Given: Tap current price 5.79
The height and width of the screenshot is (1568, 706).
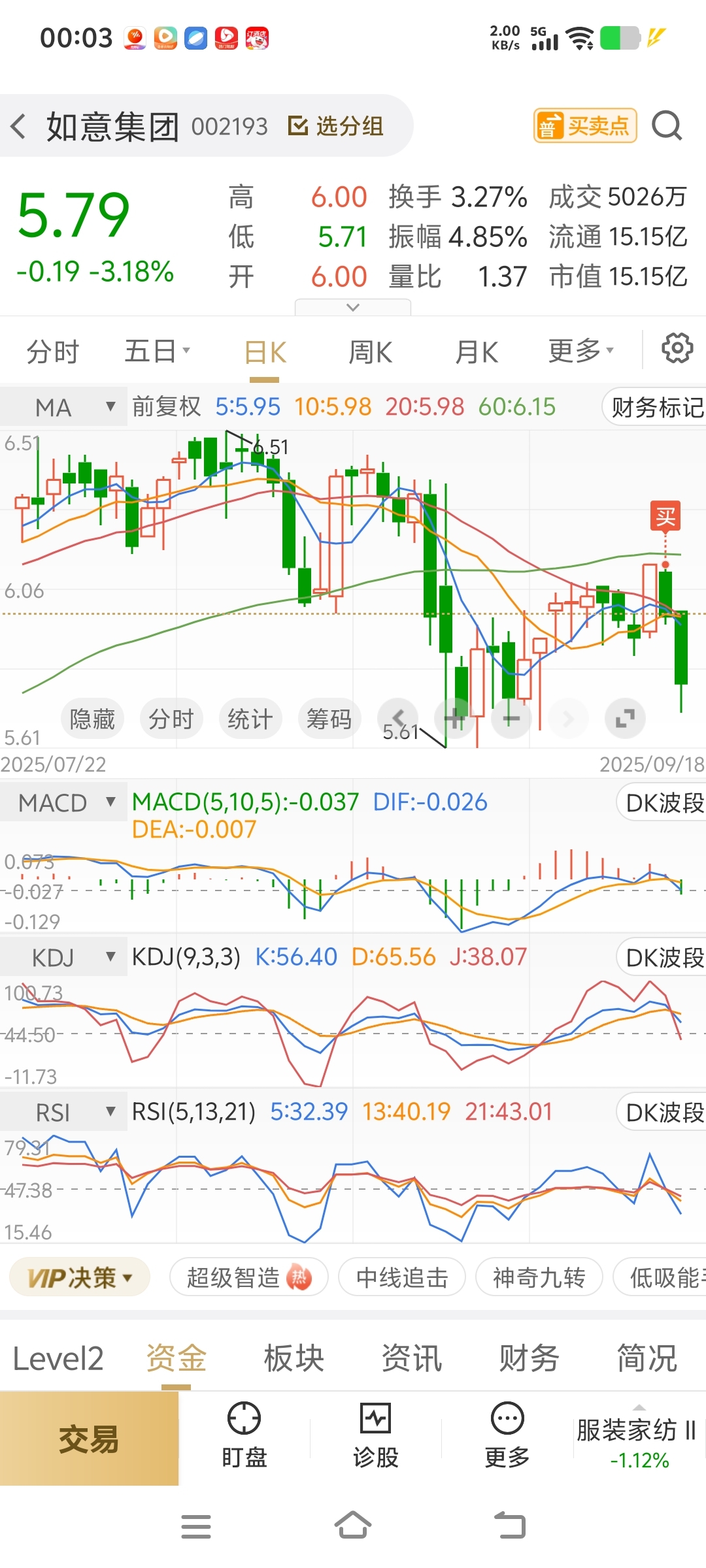Looking at the screenshot, I should tap(73, 215).
